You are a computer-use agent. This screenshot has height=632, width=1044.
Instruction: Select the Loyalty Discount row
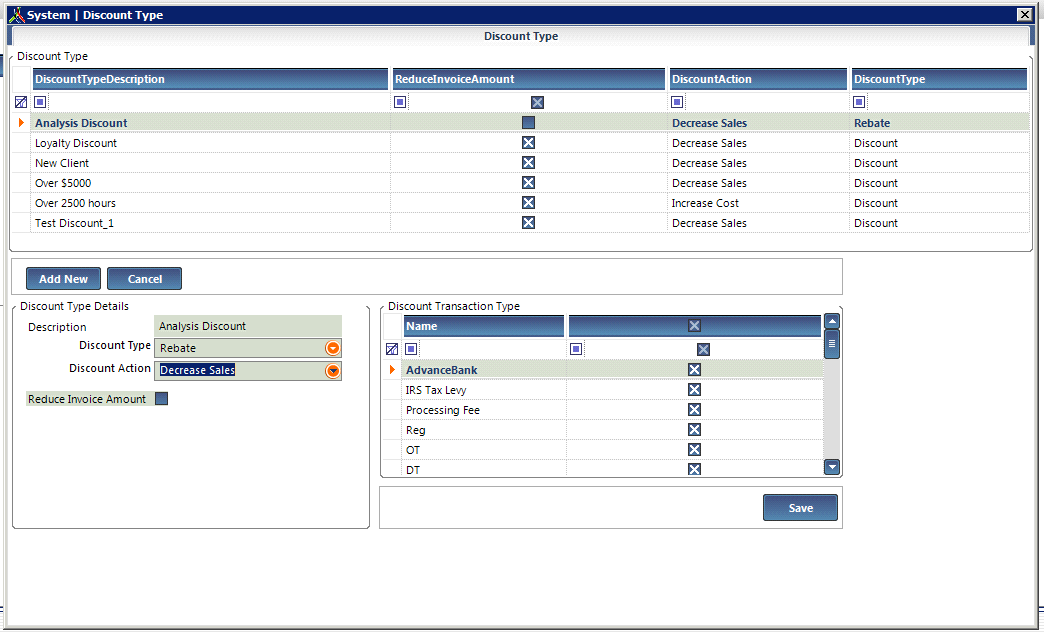pos(520,143)
